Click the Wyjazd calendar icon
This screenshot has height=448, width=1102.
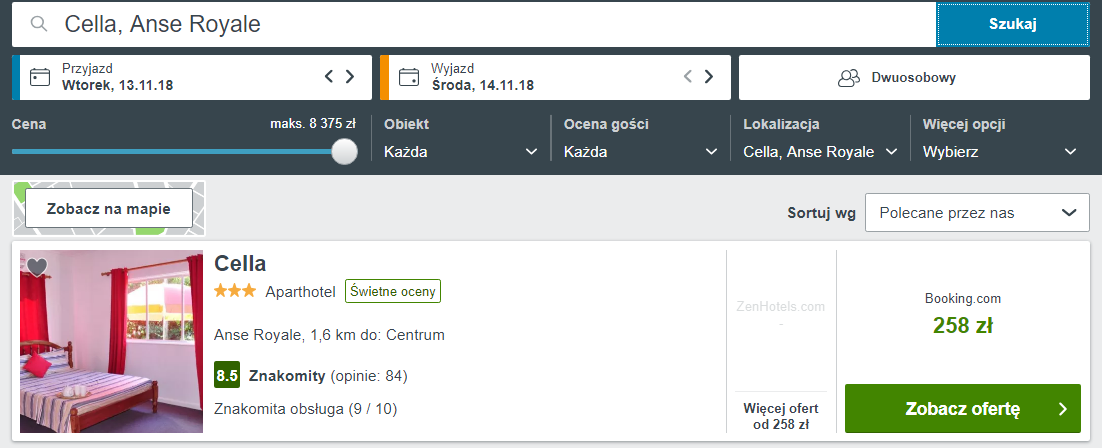[x=409, y=77]
